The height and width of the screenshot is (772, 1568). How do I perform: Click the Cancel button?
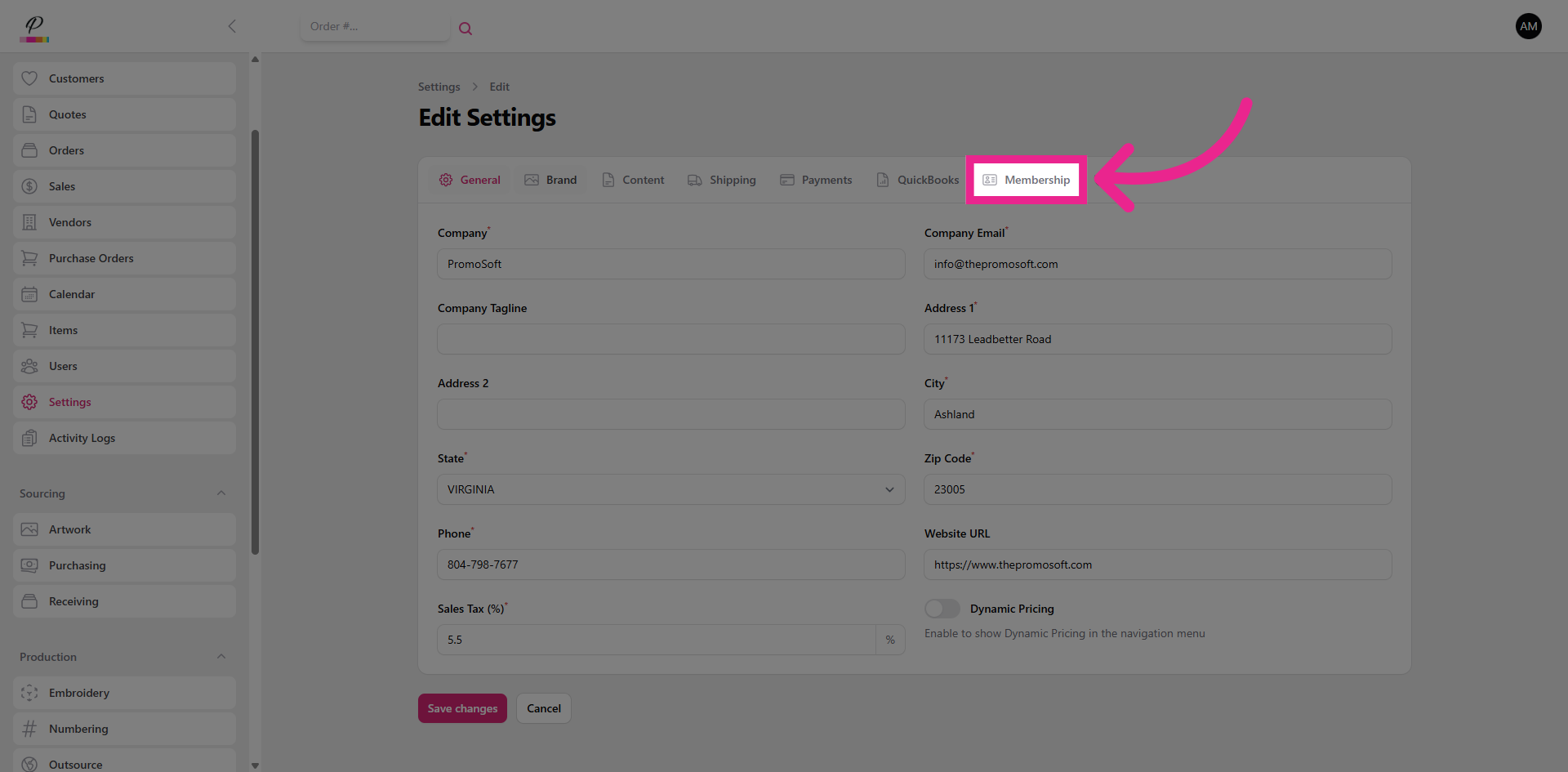coord(543,708)
